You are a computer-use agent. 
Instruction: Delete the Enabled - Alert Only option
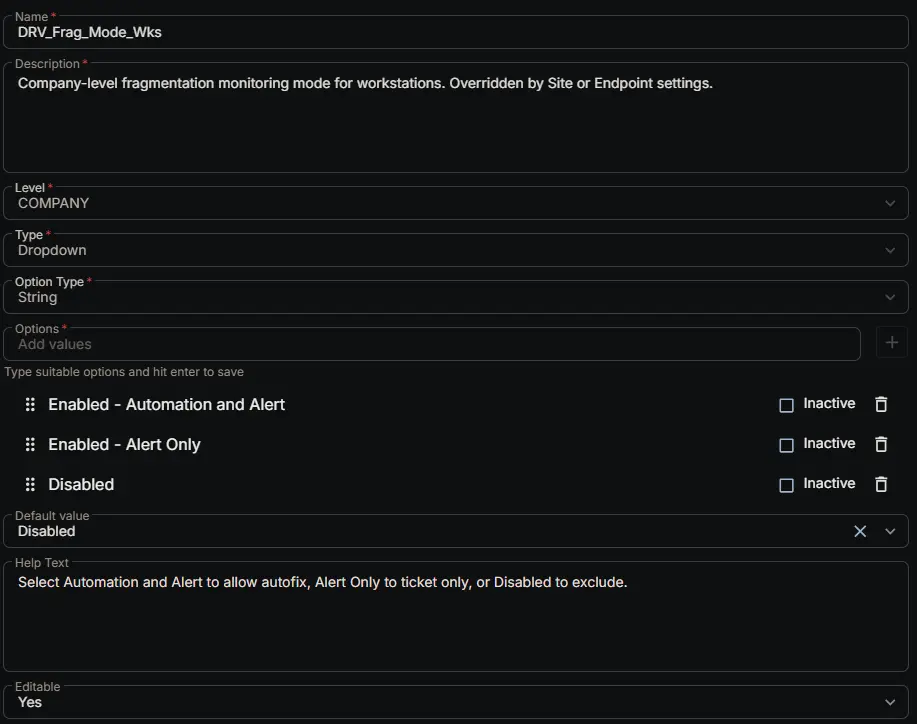click(881, 444)
